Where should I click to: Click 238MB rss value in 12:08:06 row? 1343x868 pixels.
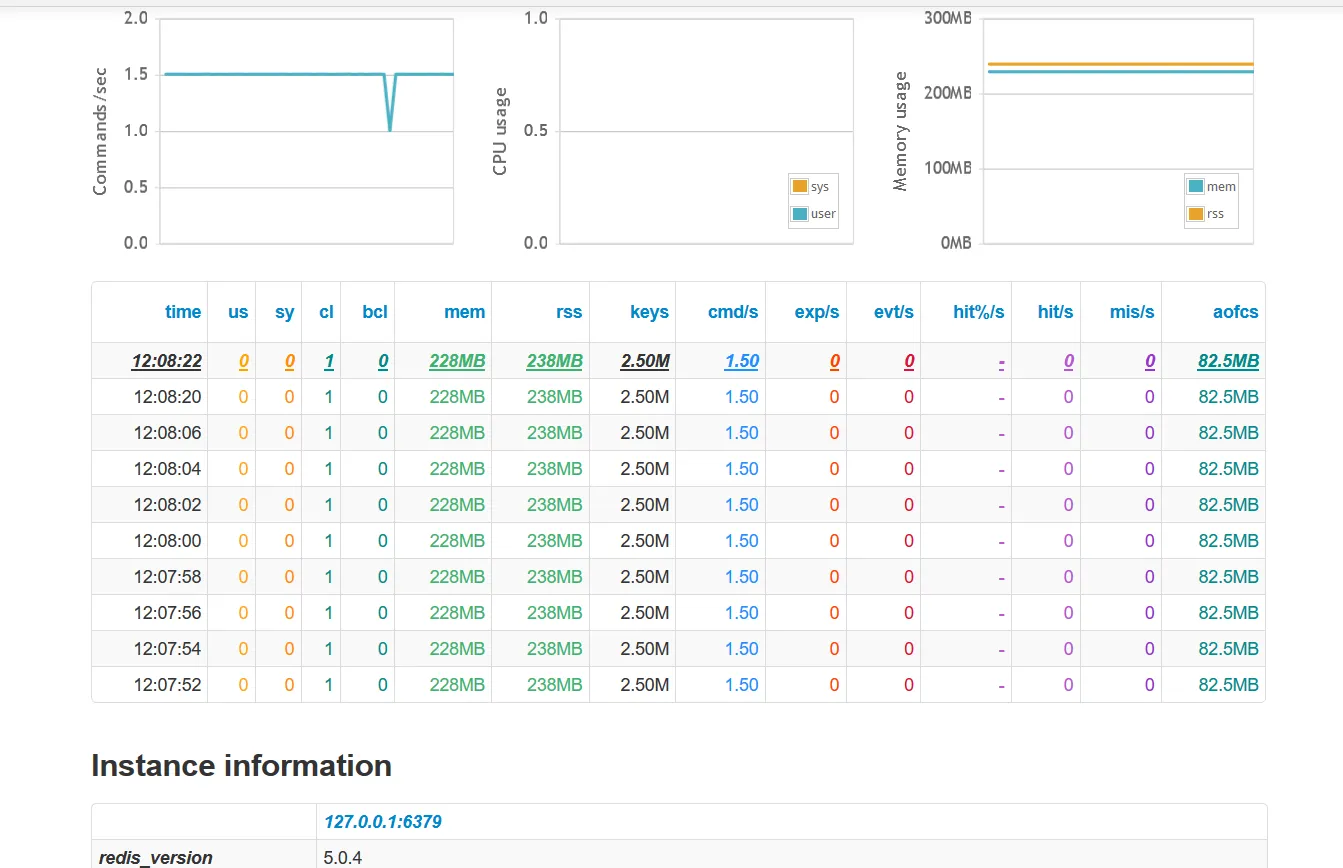coord(554,433)
